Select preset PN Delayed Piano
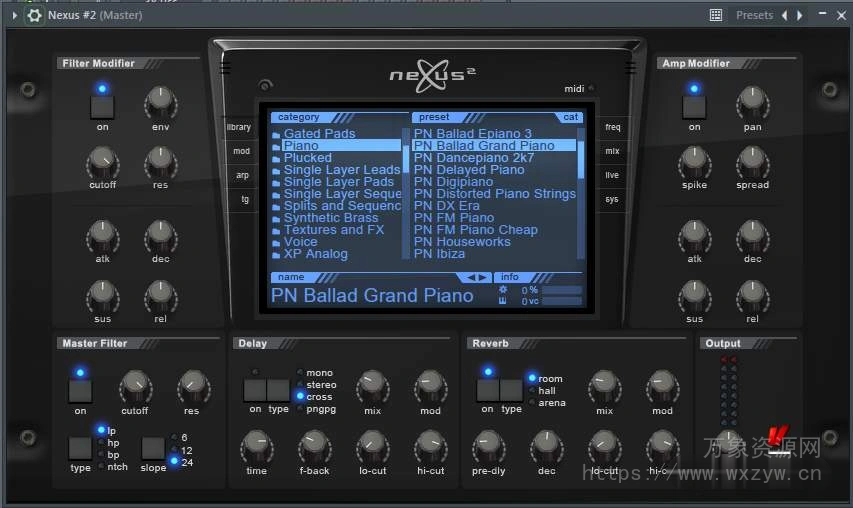Screen dimensions: 853x508 click(469, 169)
